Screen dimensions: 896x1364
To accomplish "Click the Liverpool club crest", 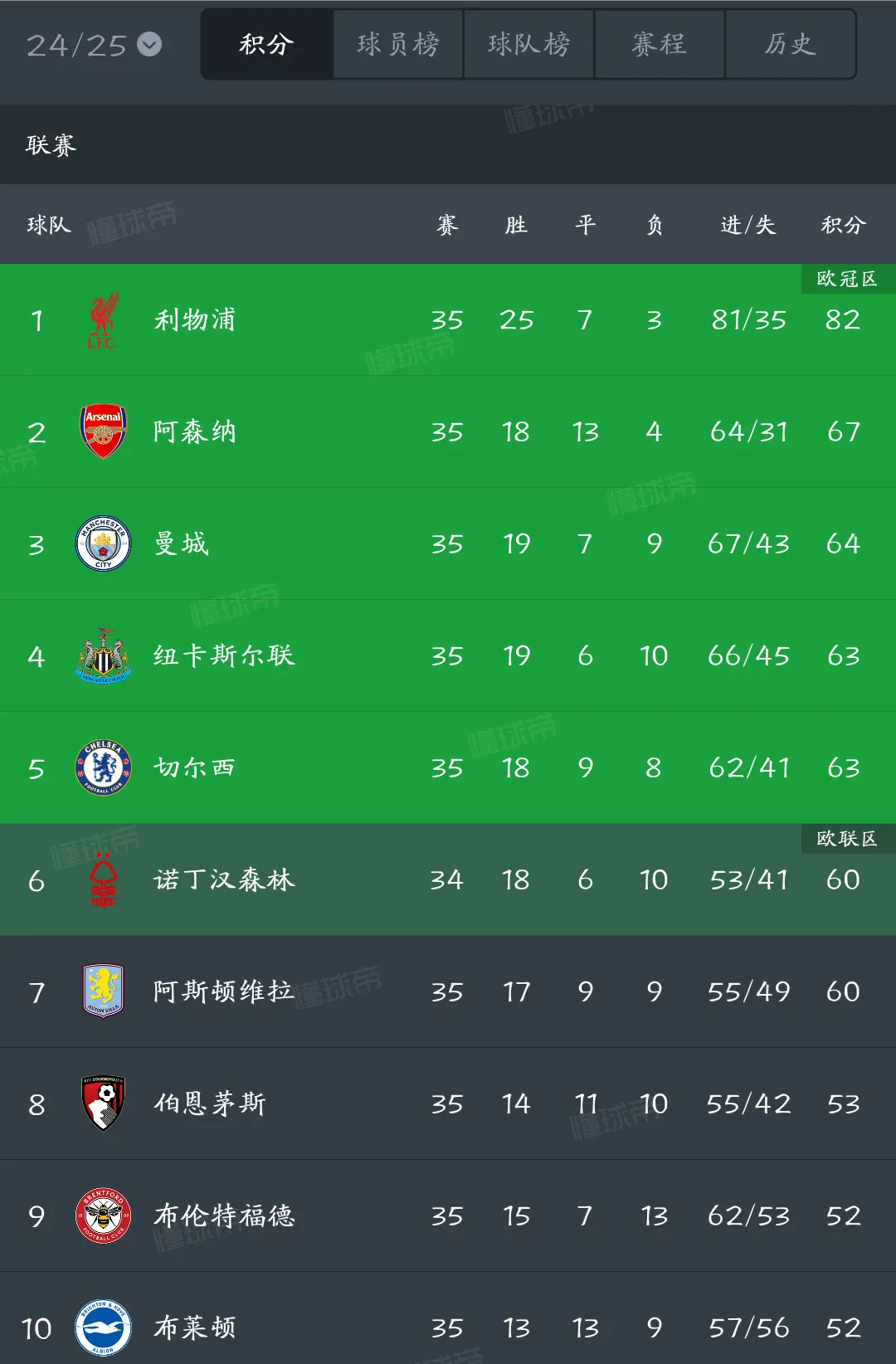I will coord(103,319).
